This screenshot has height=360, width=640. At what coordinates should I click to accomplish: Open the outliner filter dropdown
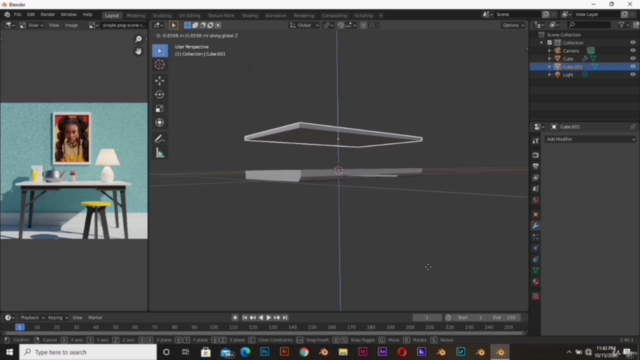point(623,25)
